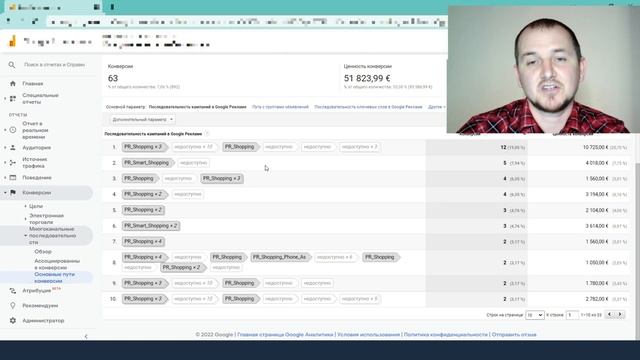The height and width of the screenshot is (360, 640).
Task: Expand Электронная торговля submenu
Action: tap(25, 219)
